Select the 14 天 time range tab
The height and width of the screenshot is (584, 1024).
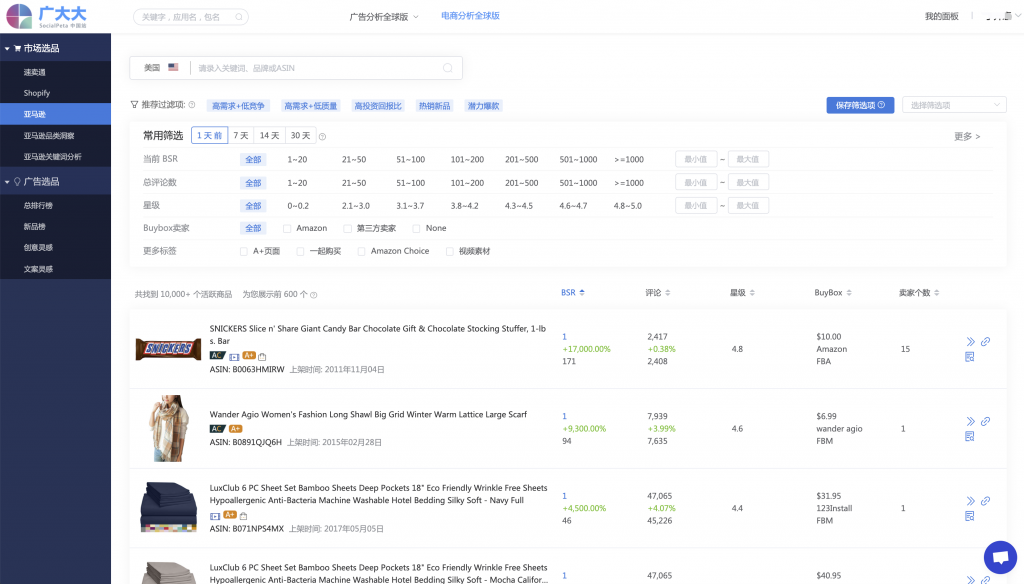(x=269, y=135)
